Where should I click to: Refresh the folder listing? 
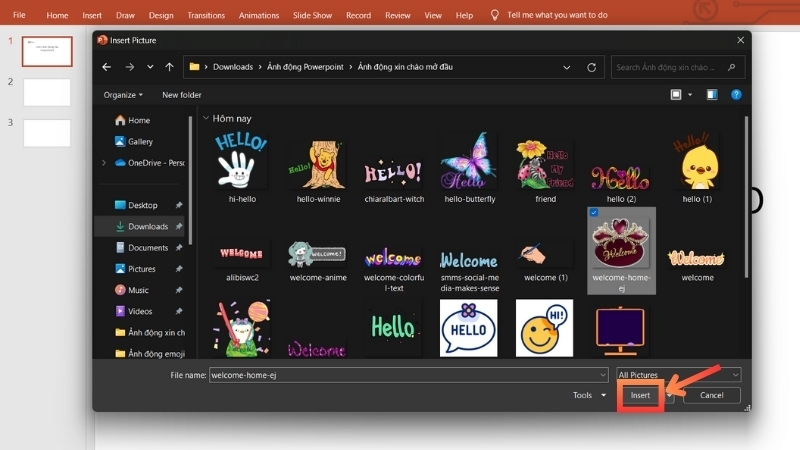click(591, 67)
